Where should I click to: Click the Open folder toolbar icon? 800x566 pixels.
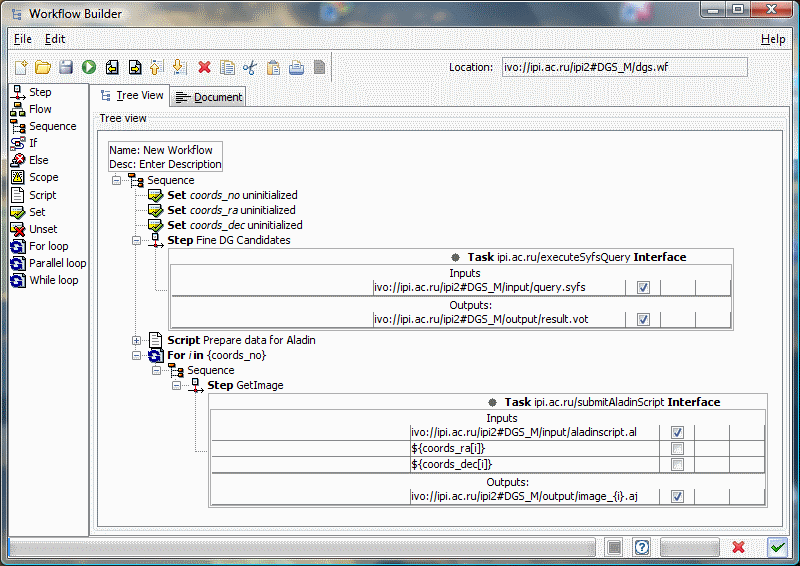[x=43, y=67]
